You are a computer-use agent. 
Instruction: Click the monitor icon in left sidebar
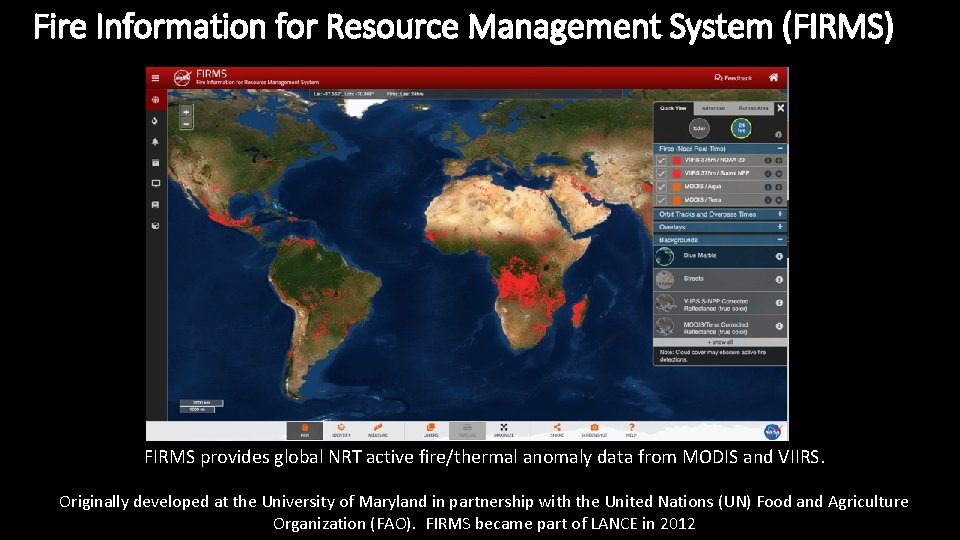click(x=156, y=184)
